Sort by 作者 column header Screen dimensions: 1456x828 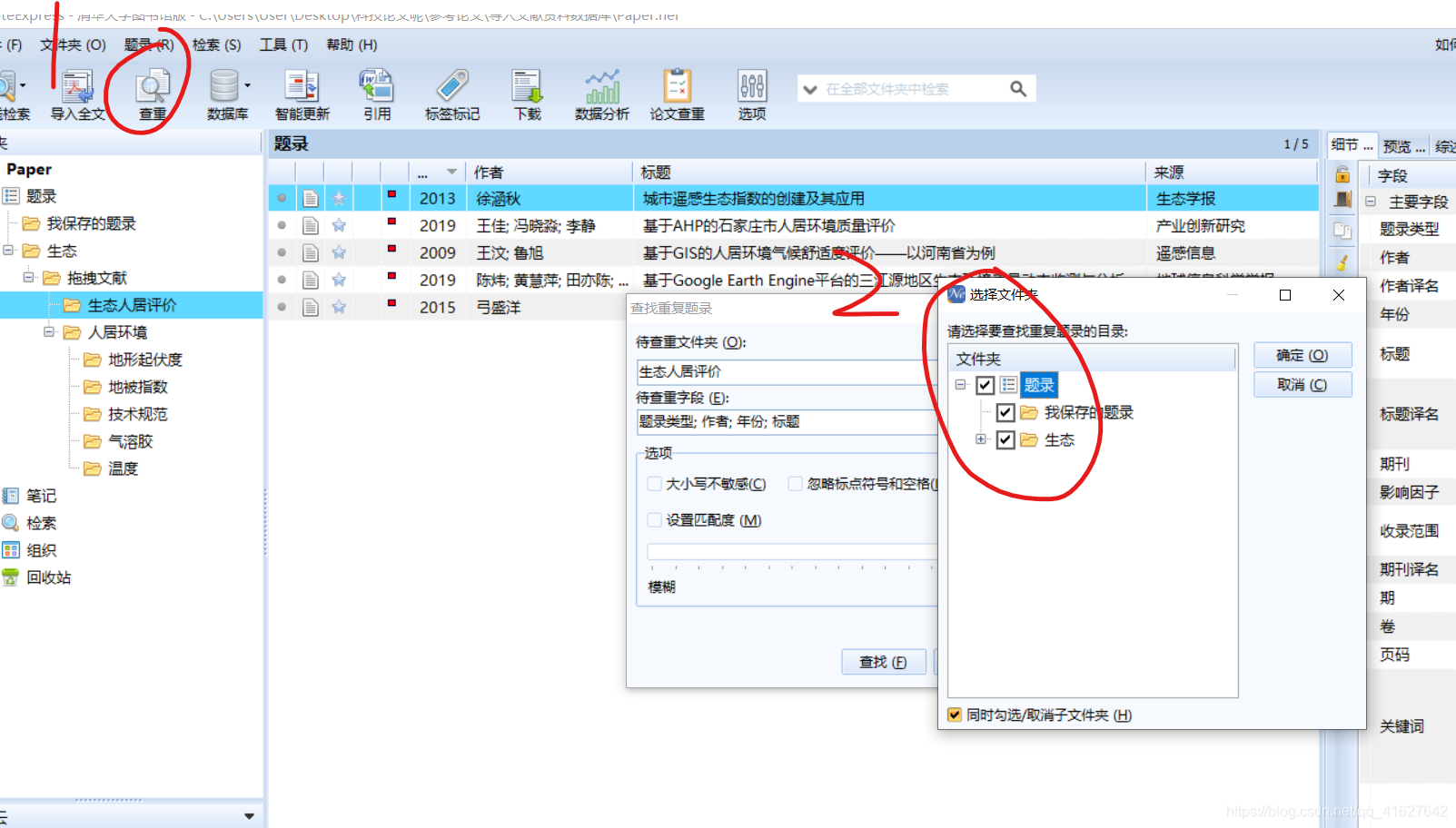pyautogui.click(x=548, y=172)
